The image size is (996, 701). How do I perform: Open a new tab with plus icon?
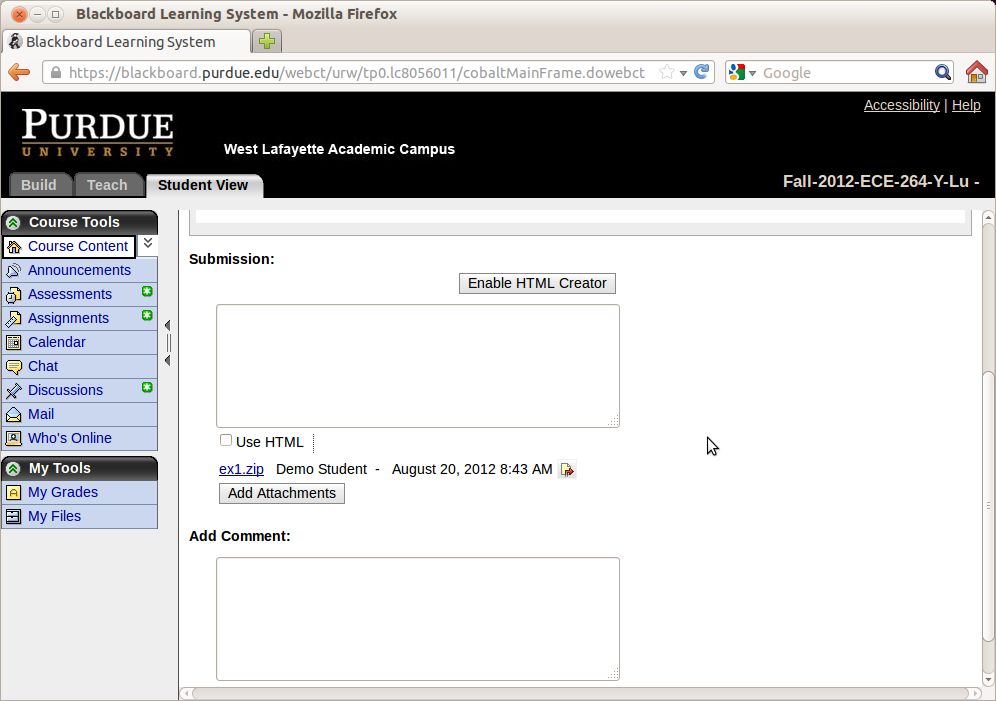(267, 41)
